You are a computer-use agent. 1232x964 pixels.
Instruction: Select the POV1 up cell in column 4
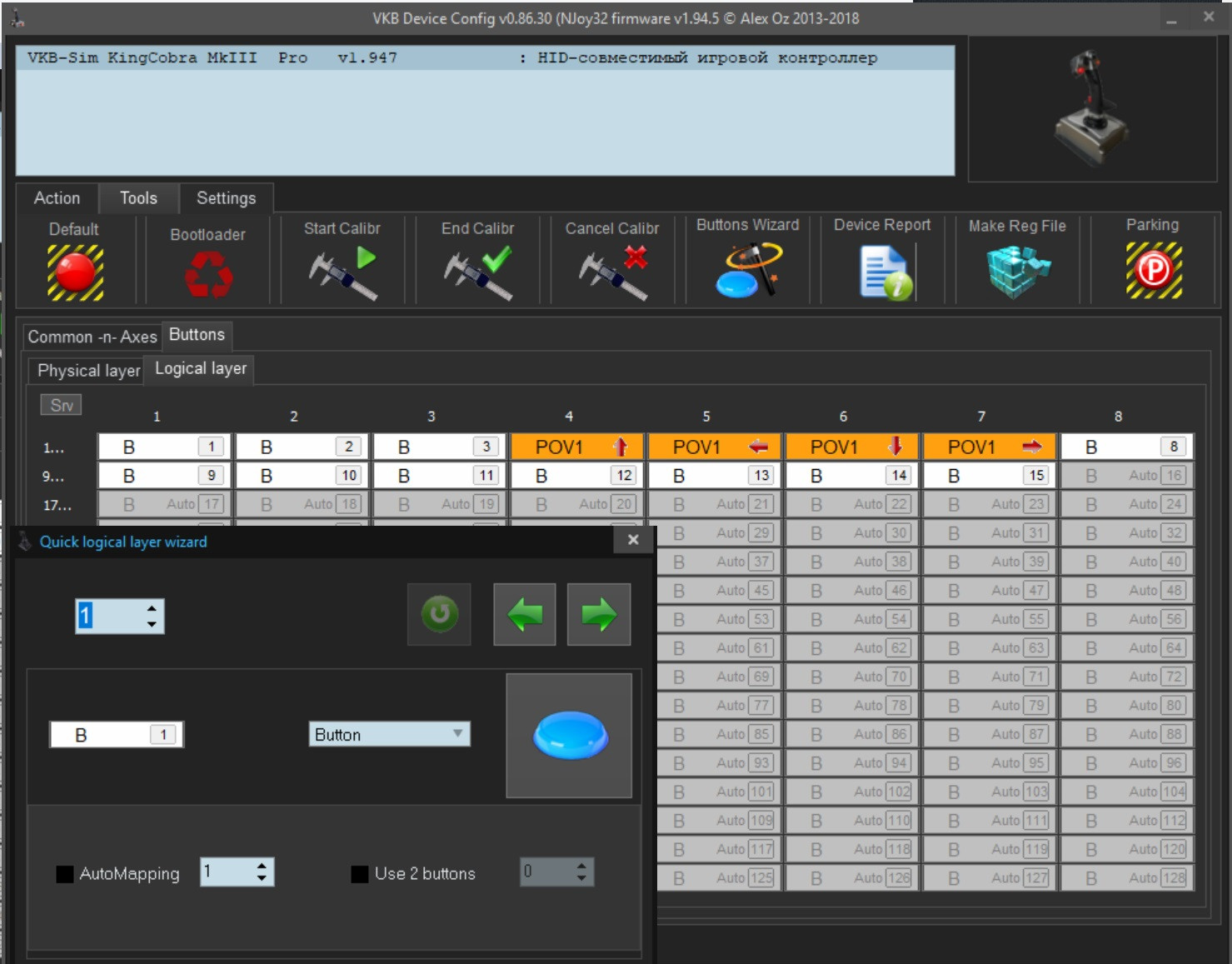pos(578,447)
